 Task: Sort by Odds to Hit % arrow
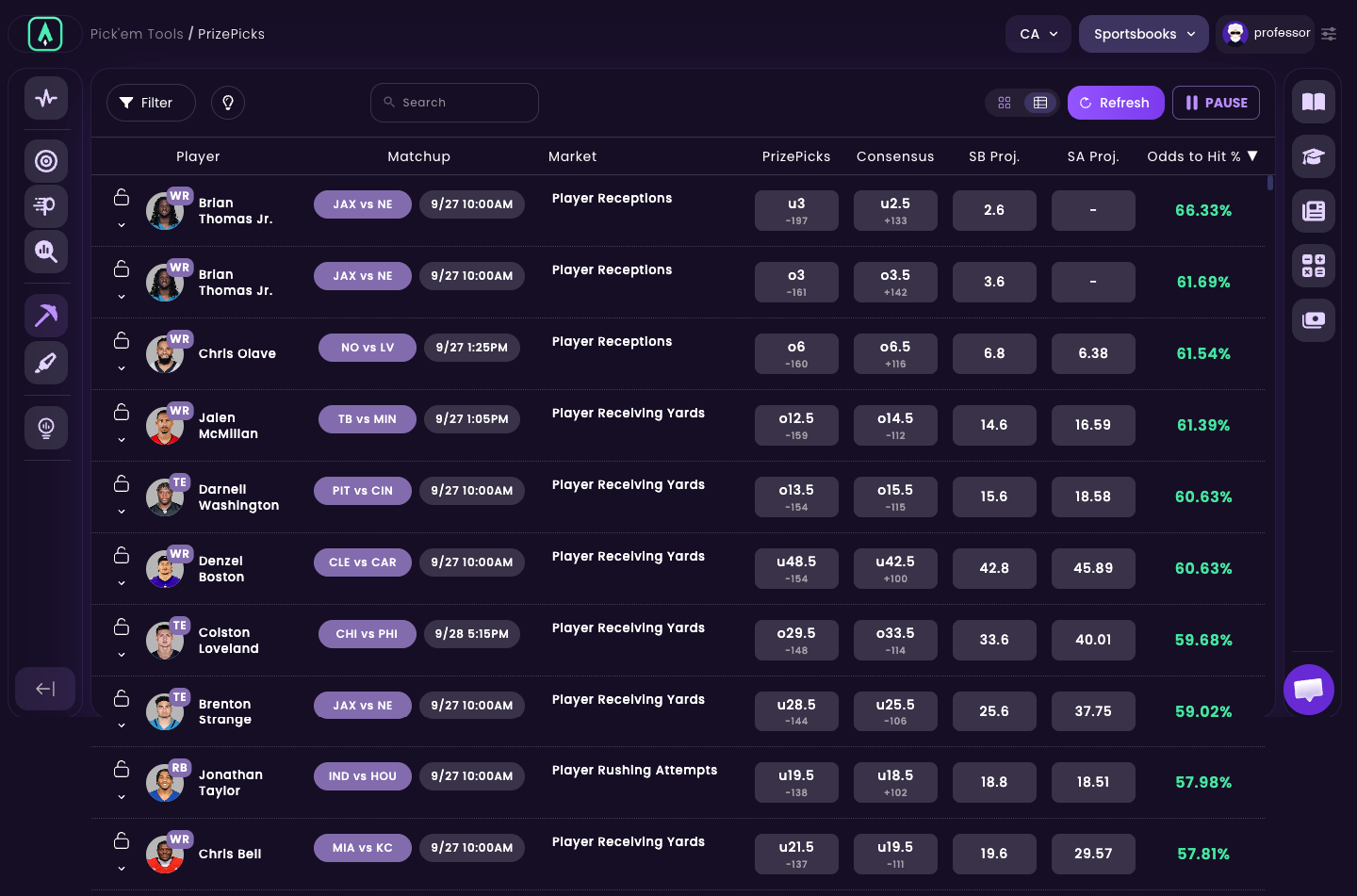(x=1252, y=156)
